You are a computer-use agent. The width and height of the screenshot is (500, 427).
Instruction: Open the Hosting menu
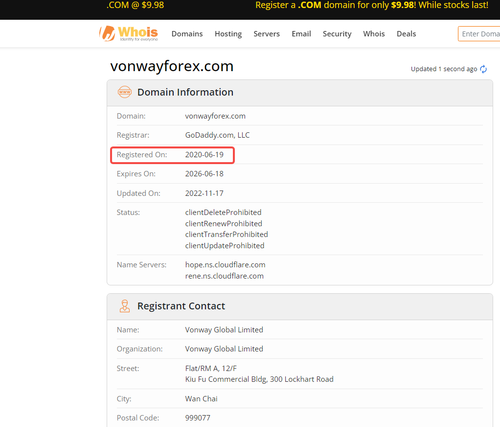[x=228, y=34]
